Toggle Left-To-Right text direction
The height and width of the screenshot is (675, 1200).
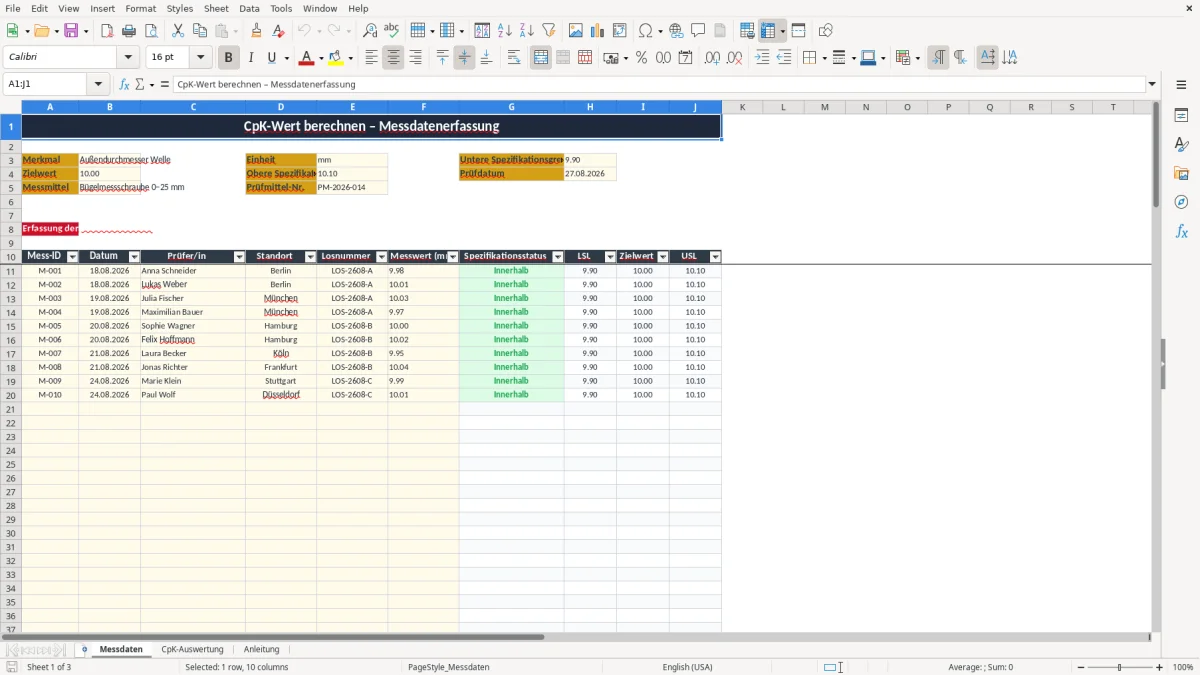[x=938, y=58]
